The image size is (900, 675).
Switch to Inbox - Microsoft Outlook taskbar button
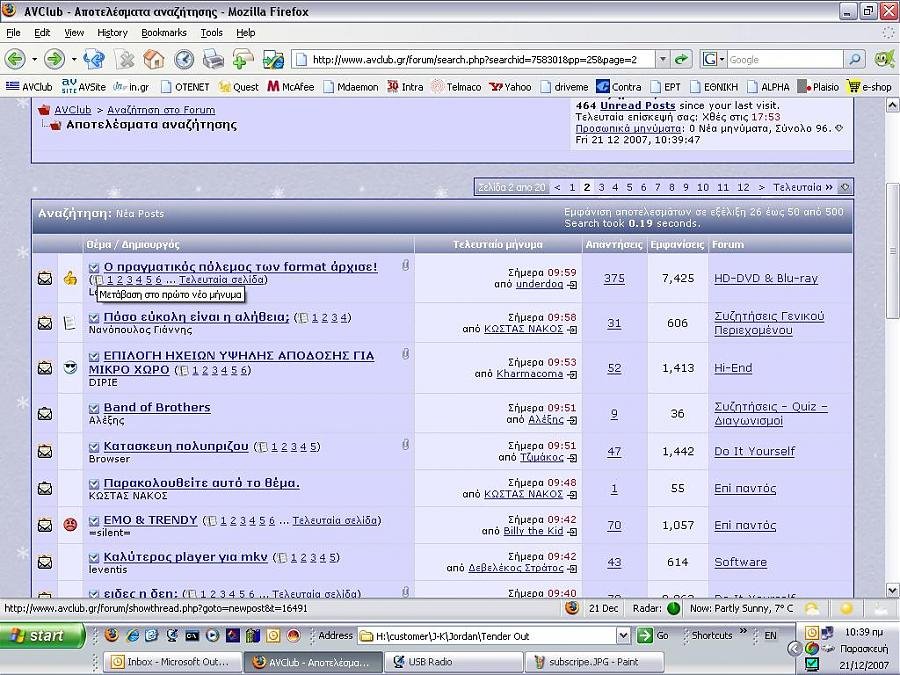click(x=172, y=662)
